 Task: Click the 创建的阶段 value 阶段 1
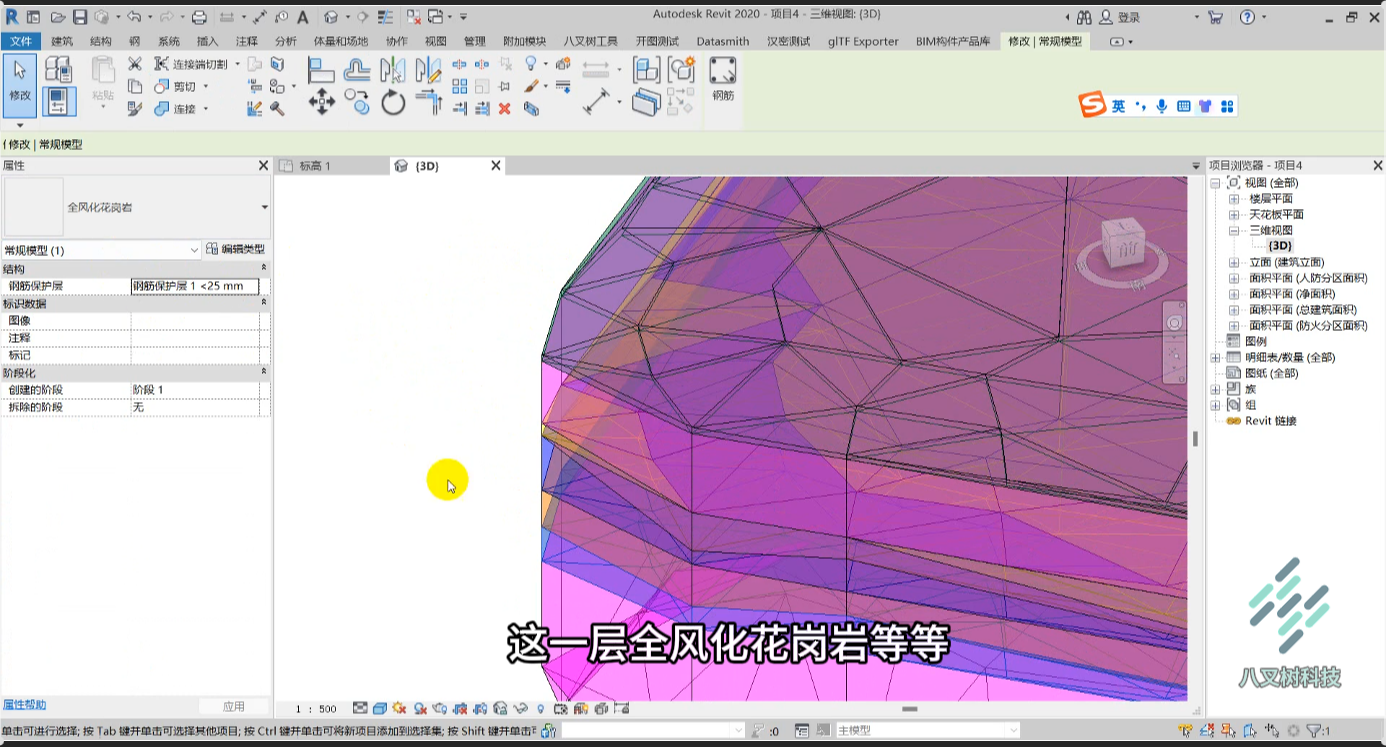[x=195, y=390]
